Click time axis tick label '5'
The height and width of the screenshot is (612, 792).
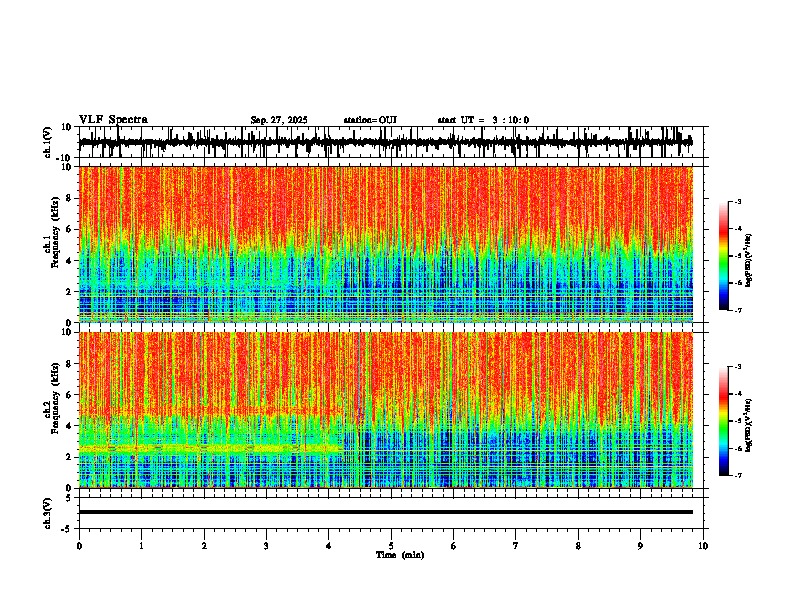click(391, 546)
